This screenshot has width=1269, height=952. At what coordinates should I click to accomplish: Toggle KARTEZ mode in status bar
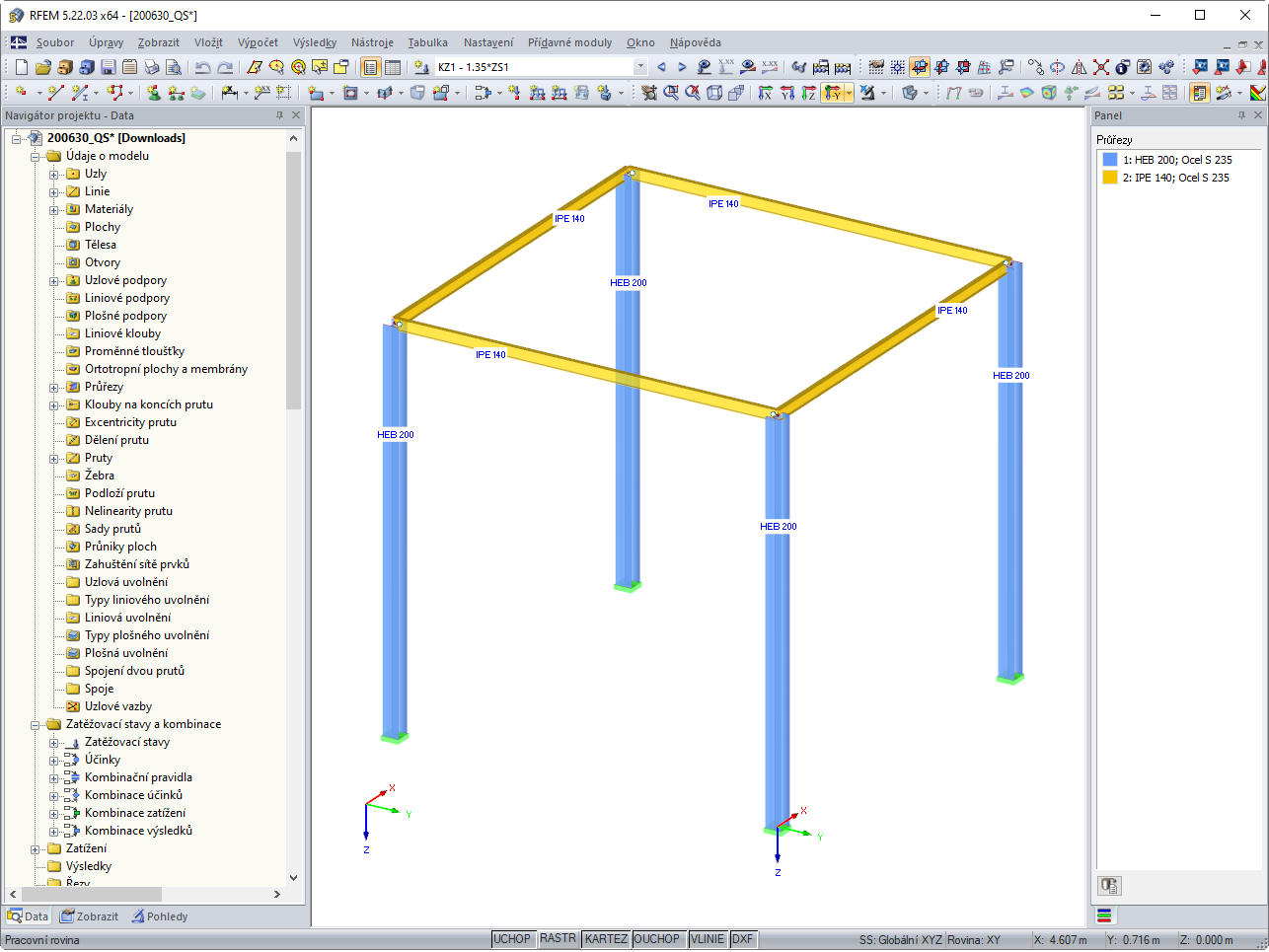click(x=606, y=939)
